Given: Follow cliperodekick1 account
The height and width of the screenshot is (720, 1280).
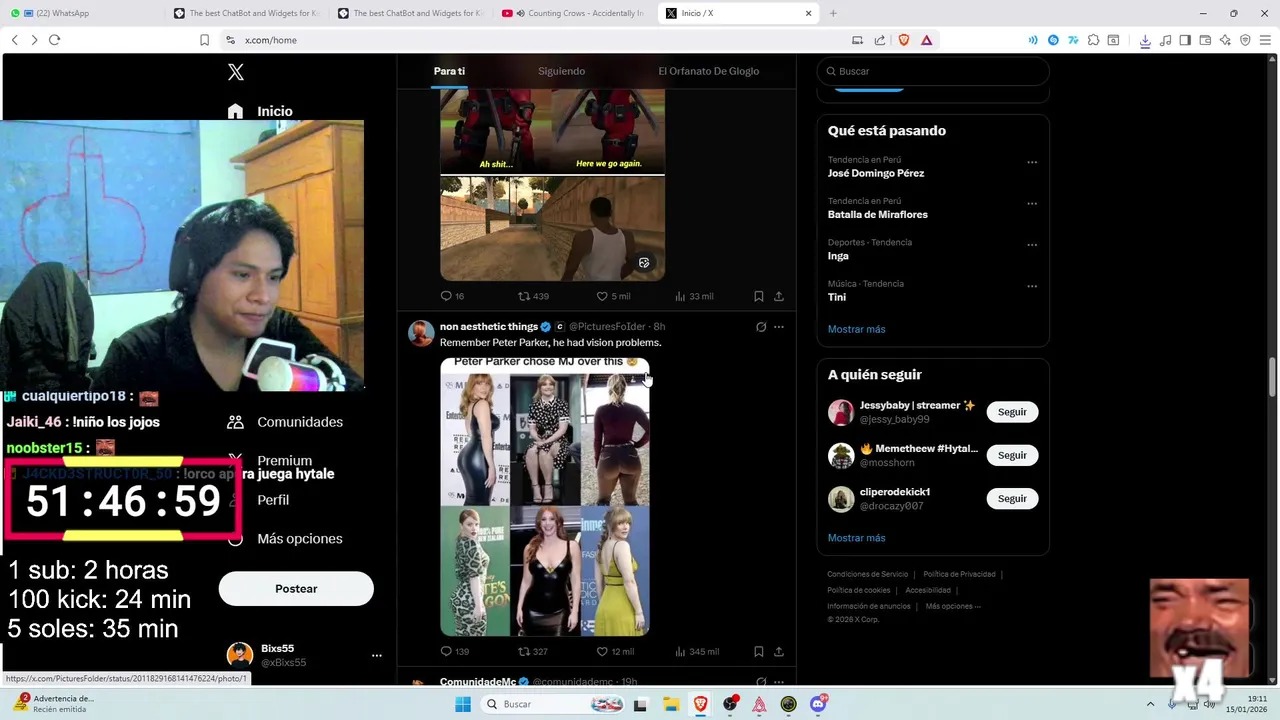Looking at the screenshot, I should (x=1012, y=498).
